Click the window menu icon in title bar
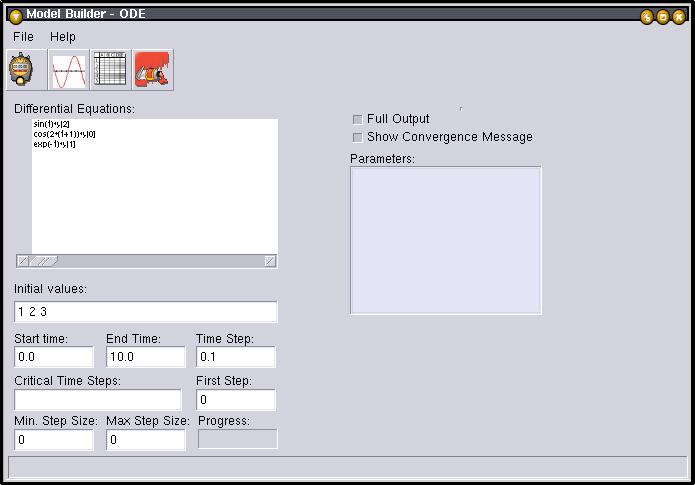This screenshot has height=485, width=695. click(x=15, y=16)
